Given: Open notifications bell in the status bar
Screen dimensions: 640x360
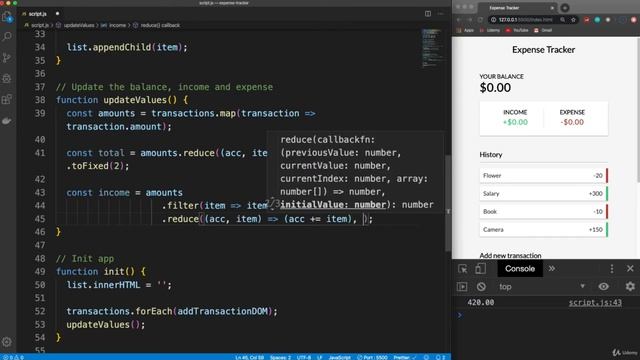Looking at the screenshot, I should point(440,357).
